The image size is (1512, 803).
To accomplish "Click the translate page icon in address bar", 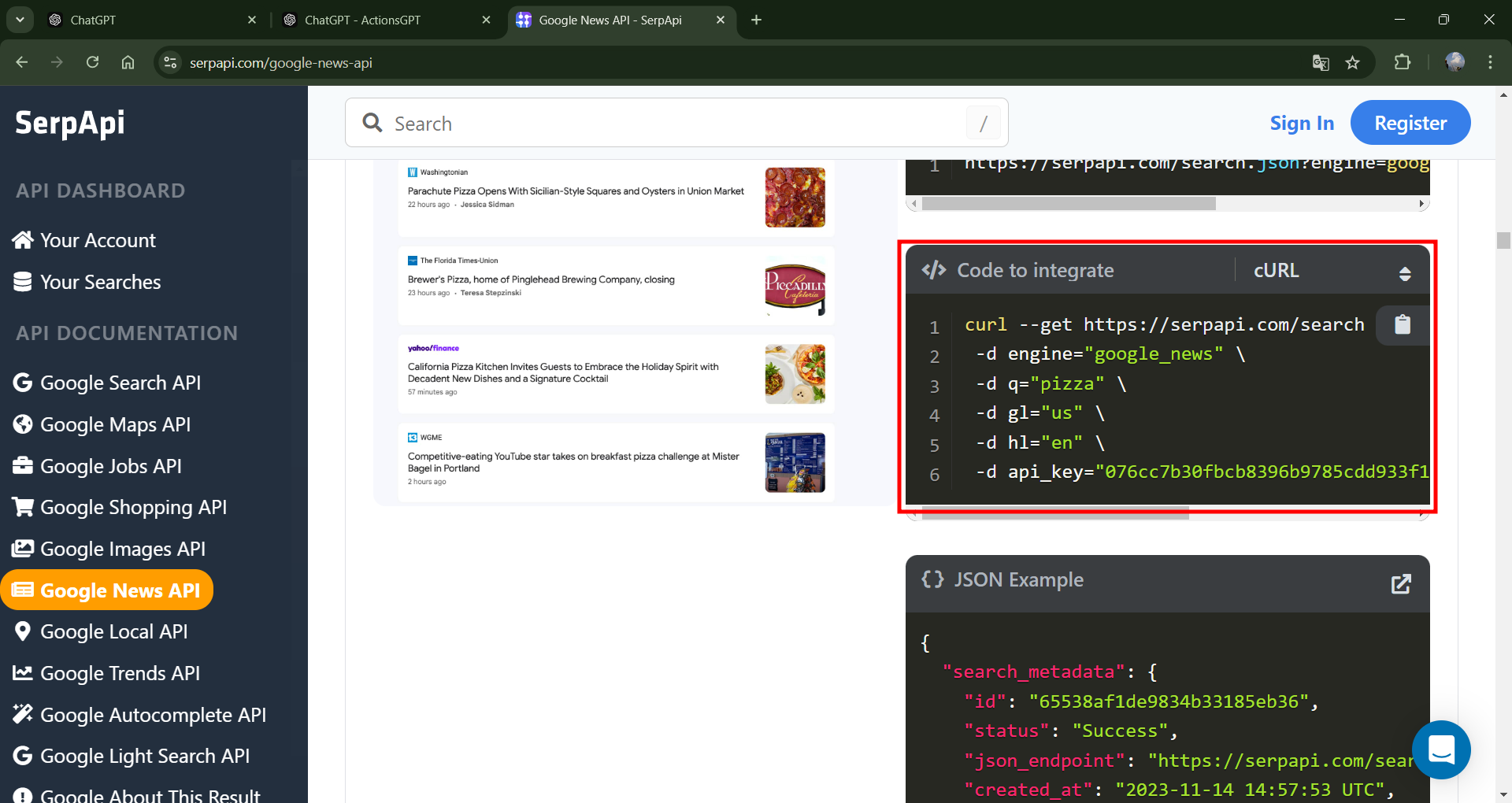I will (x=1321, y=62).
